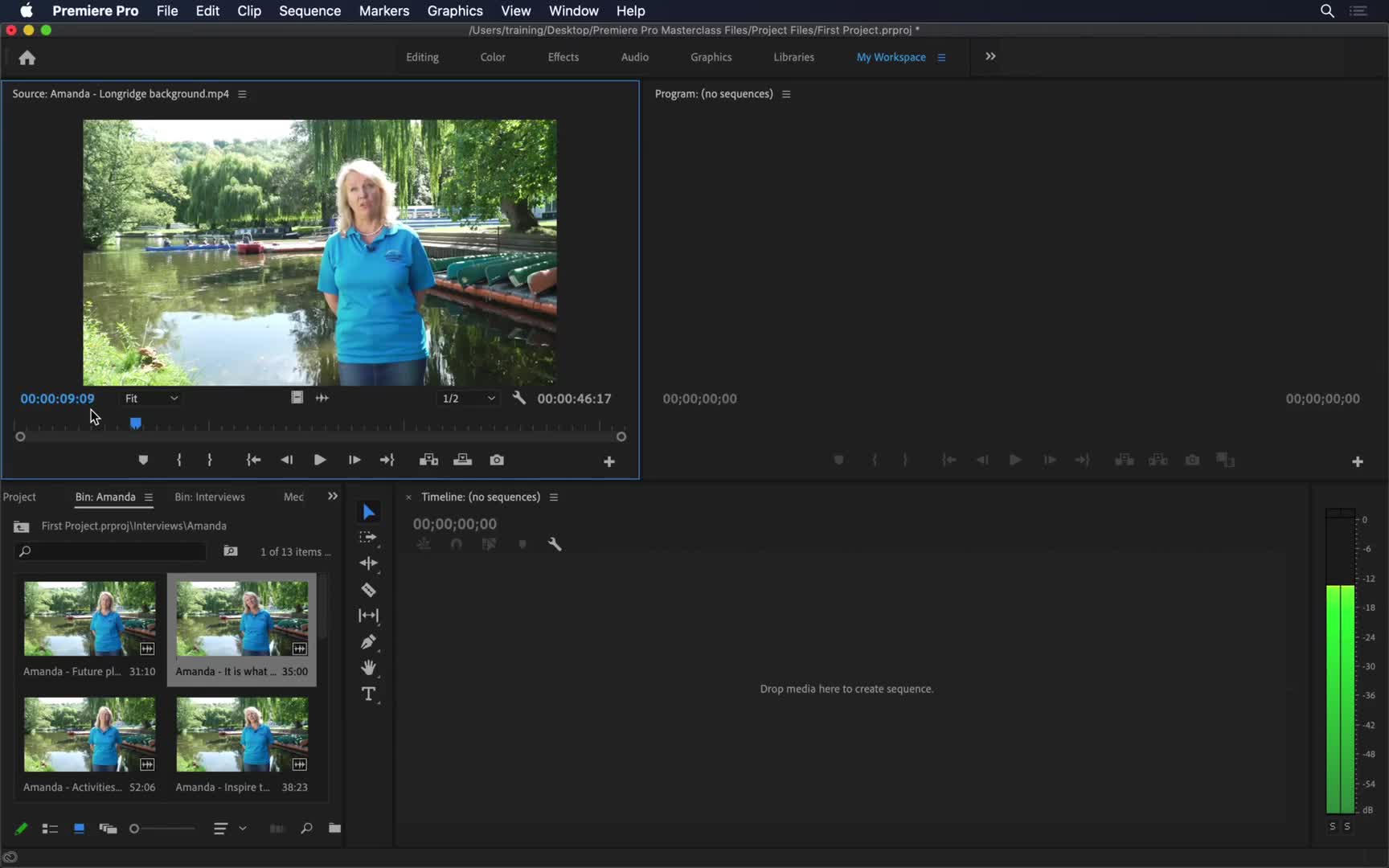Open the Project panel tab

click(19, 497)
